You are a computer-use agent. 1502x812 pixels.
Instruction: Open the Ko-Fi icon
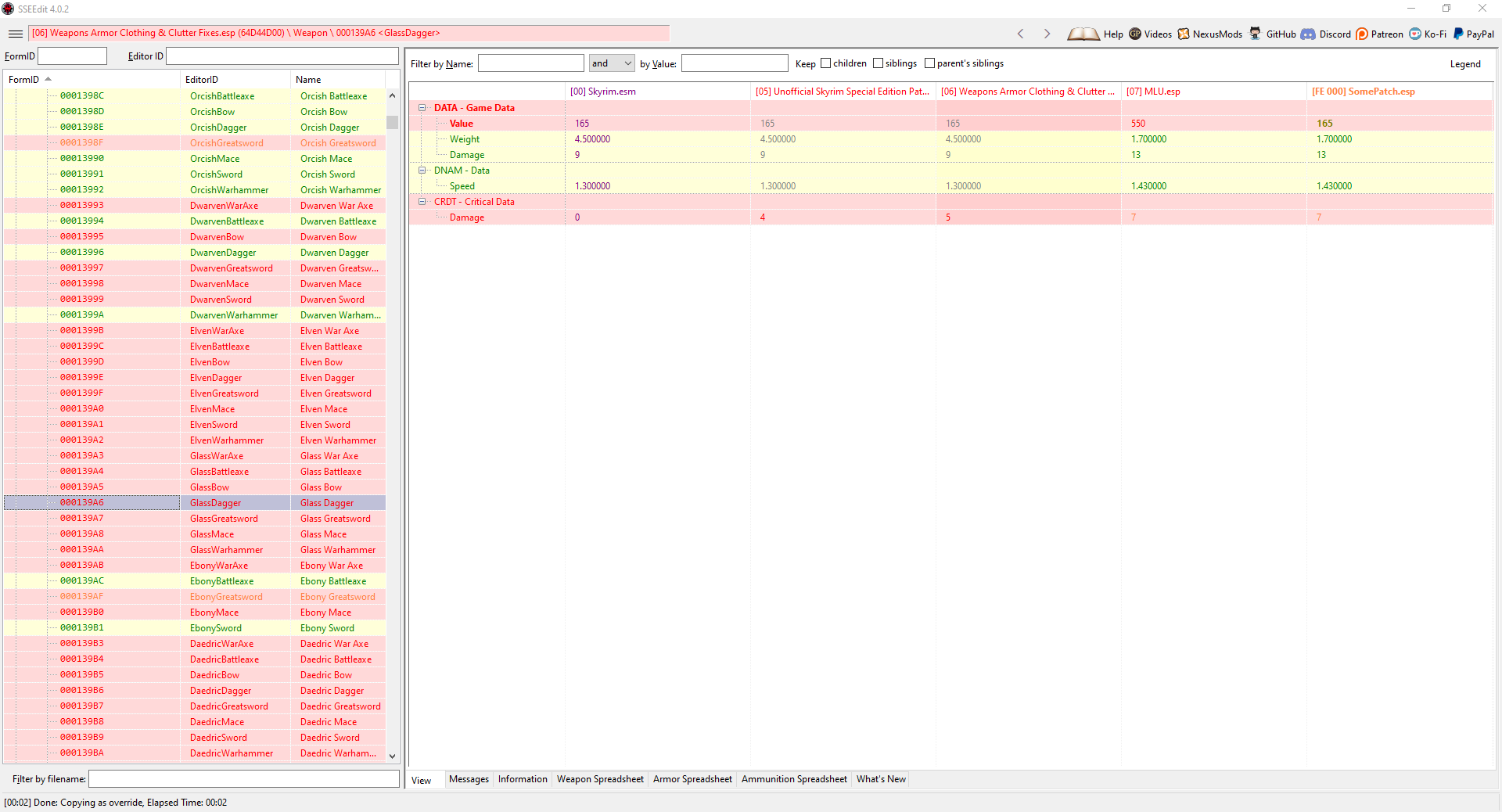pos(1415,34)
